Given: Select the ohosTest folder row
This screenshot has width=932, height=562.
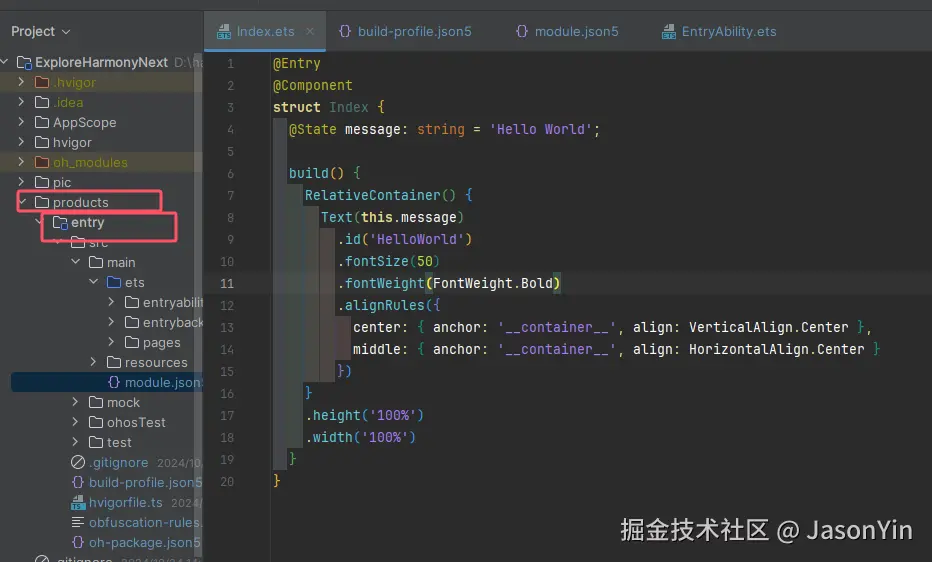Looking at the screenshot, I should point(101,422).
